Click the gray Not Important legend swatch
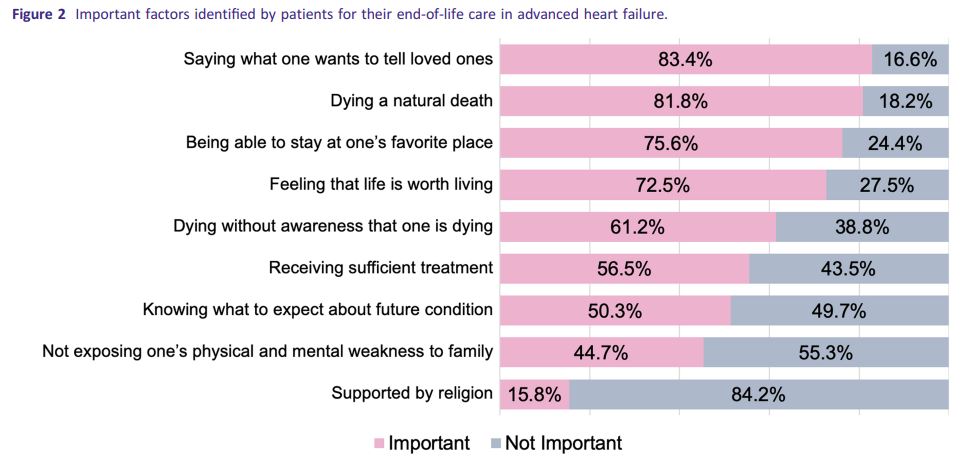Viewport: 964px width, 464px height. pos(496,444)
